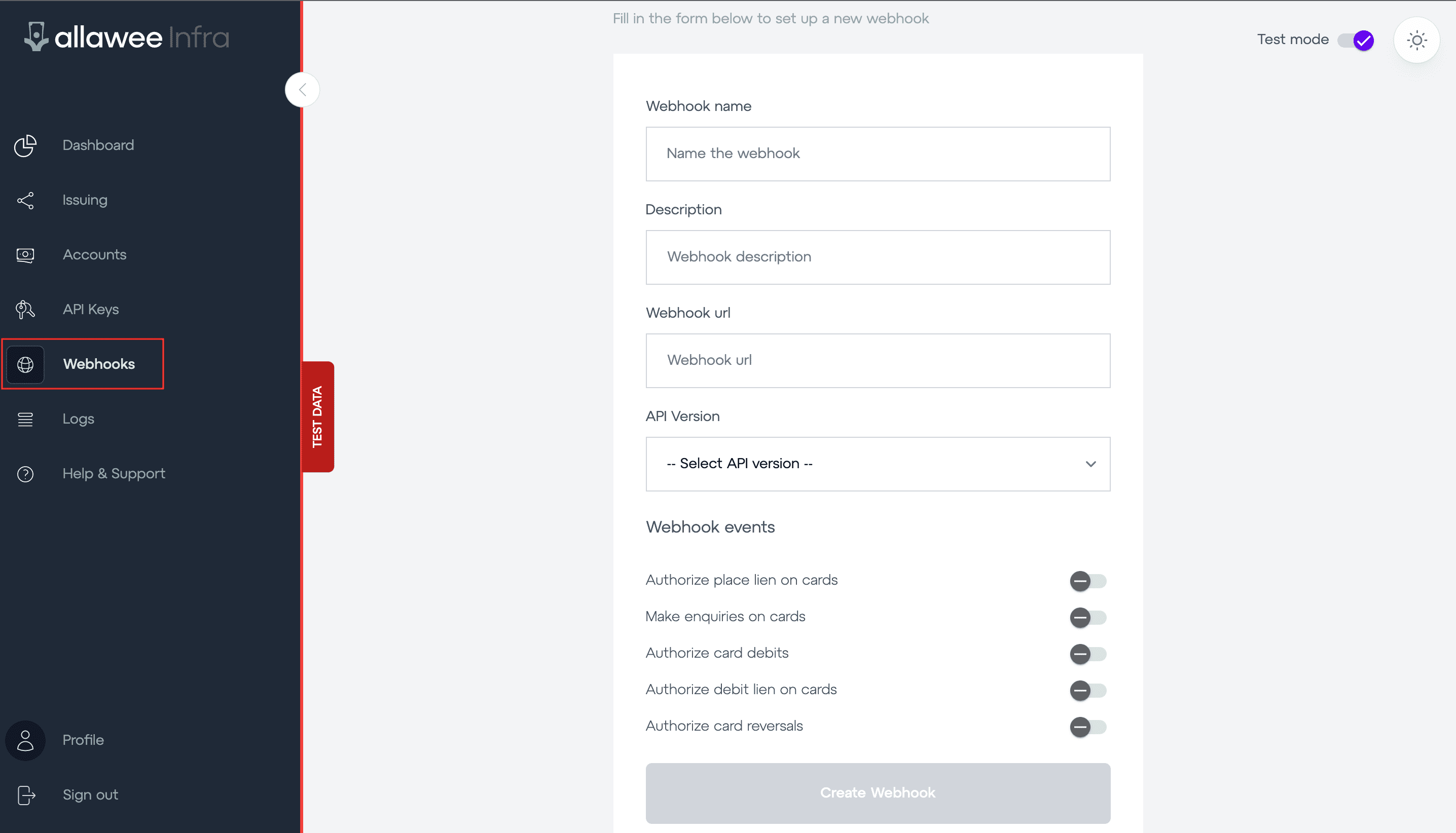This screenshot has width=1456, height=833.
Task: Click the API Keys key icon
Action: click(25, 310)
